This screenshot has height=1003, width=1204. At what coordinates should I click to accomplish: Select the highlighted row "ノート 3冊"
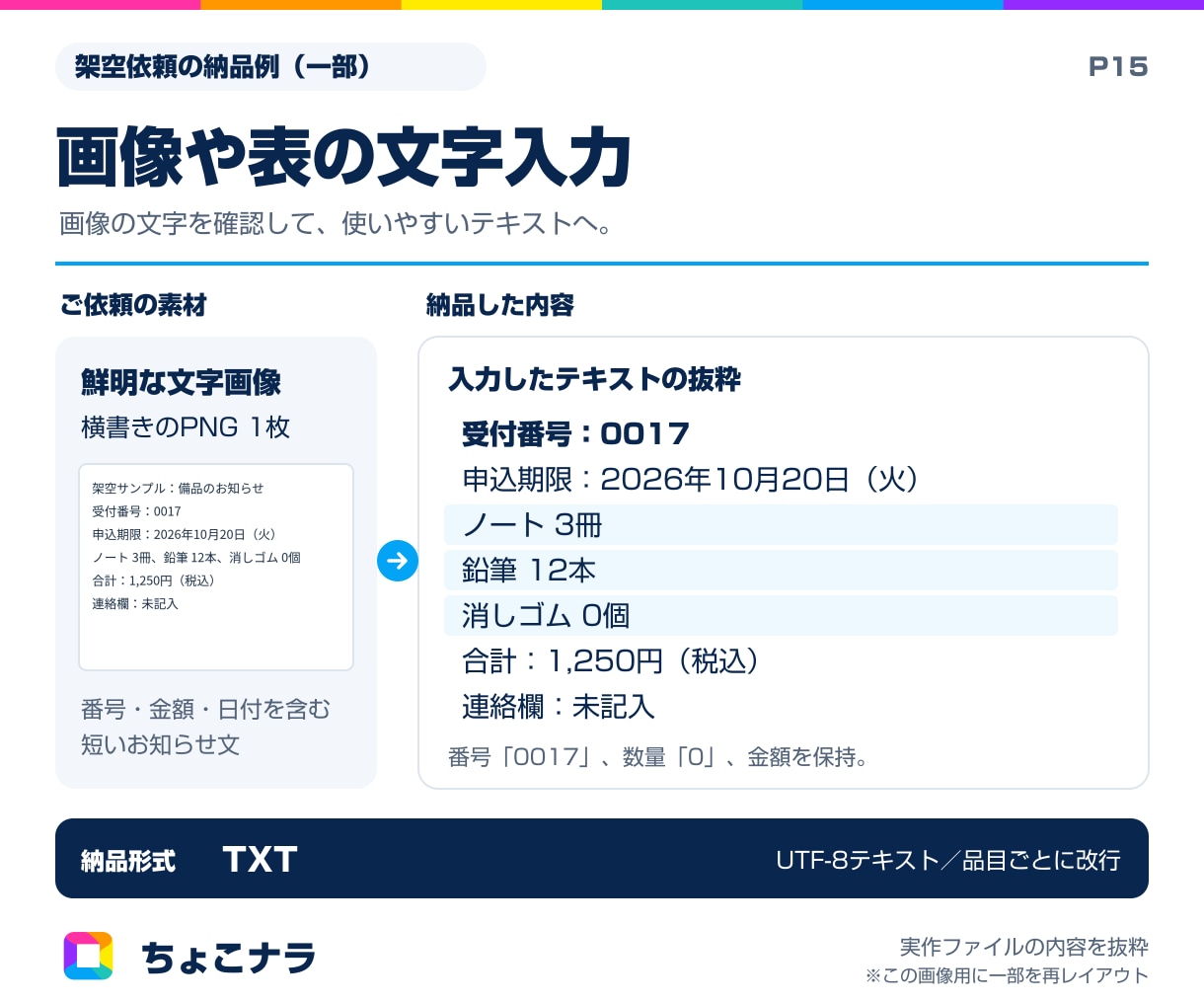781,525
